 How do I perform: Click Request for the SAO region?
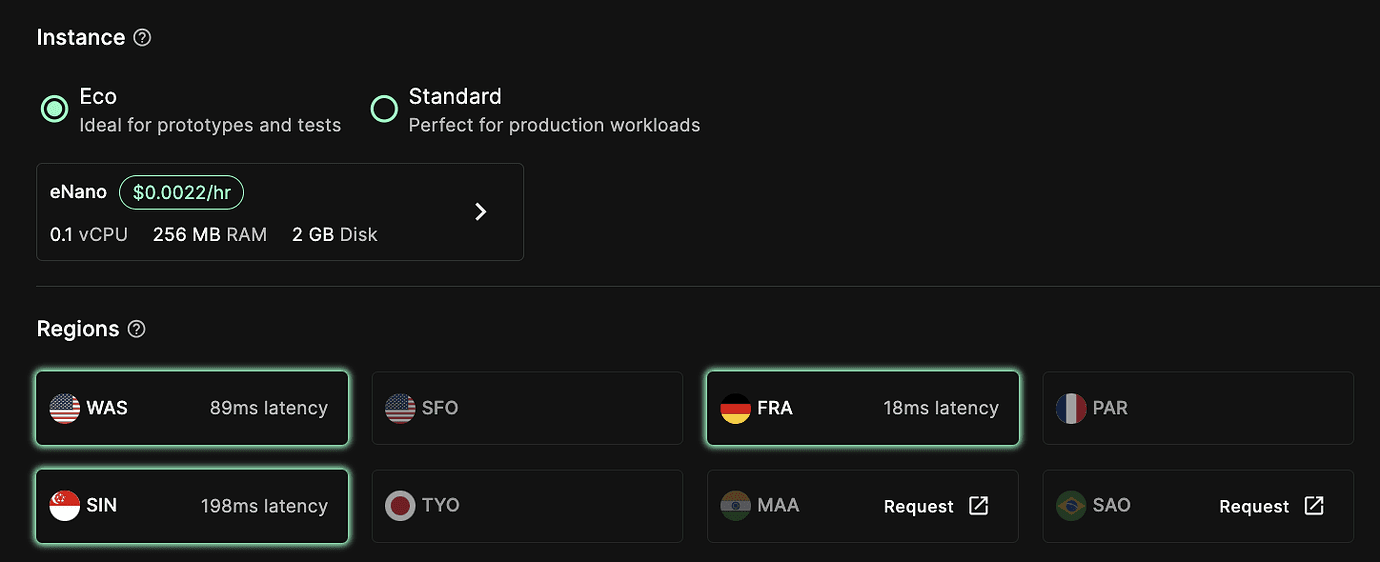tap(1253, 507)
